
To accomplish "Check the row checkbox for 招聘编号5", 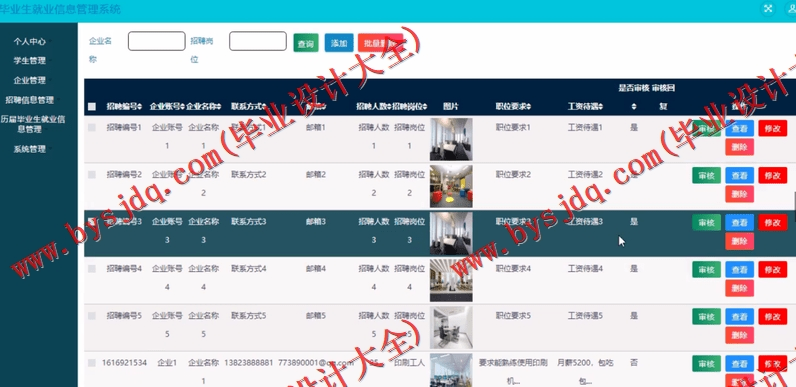I will [x=92, y=316].
